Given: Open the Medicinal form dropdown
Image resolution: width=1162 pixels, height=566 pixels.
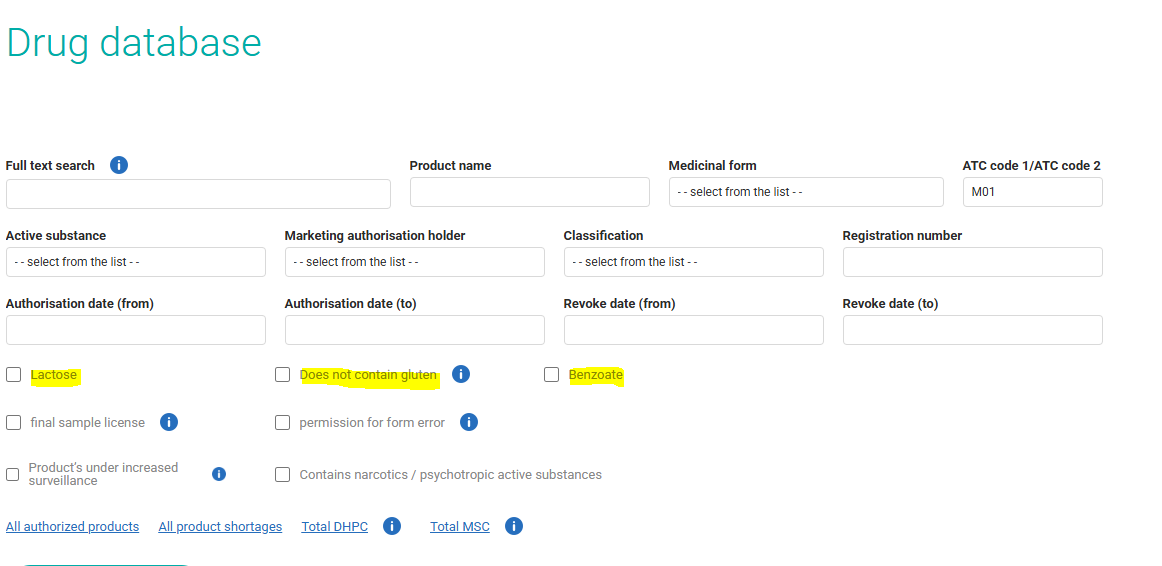Looking at the screenshot, I should (805, 192).
